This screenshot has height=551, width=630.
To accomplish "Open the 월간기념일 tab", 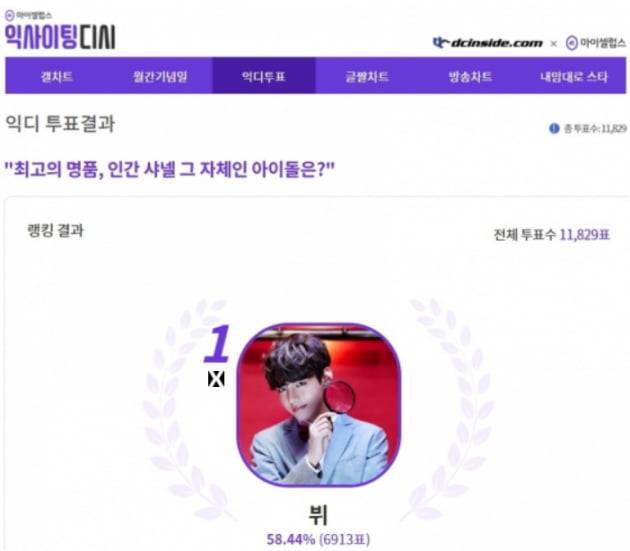I will [x=160, y=76].
